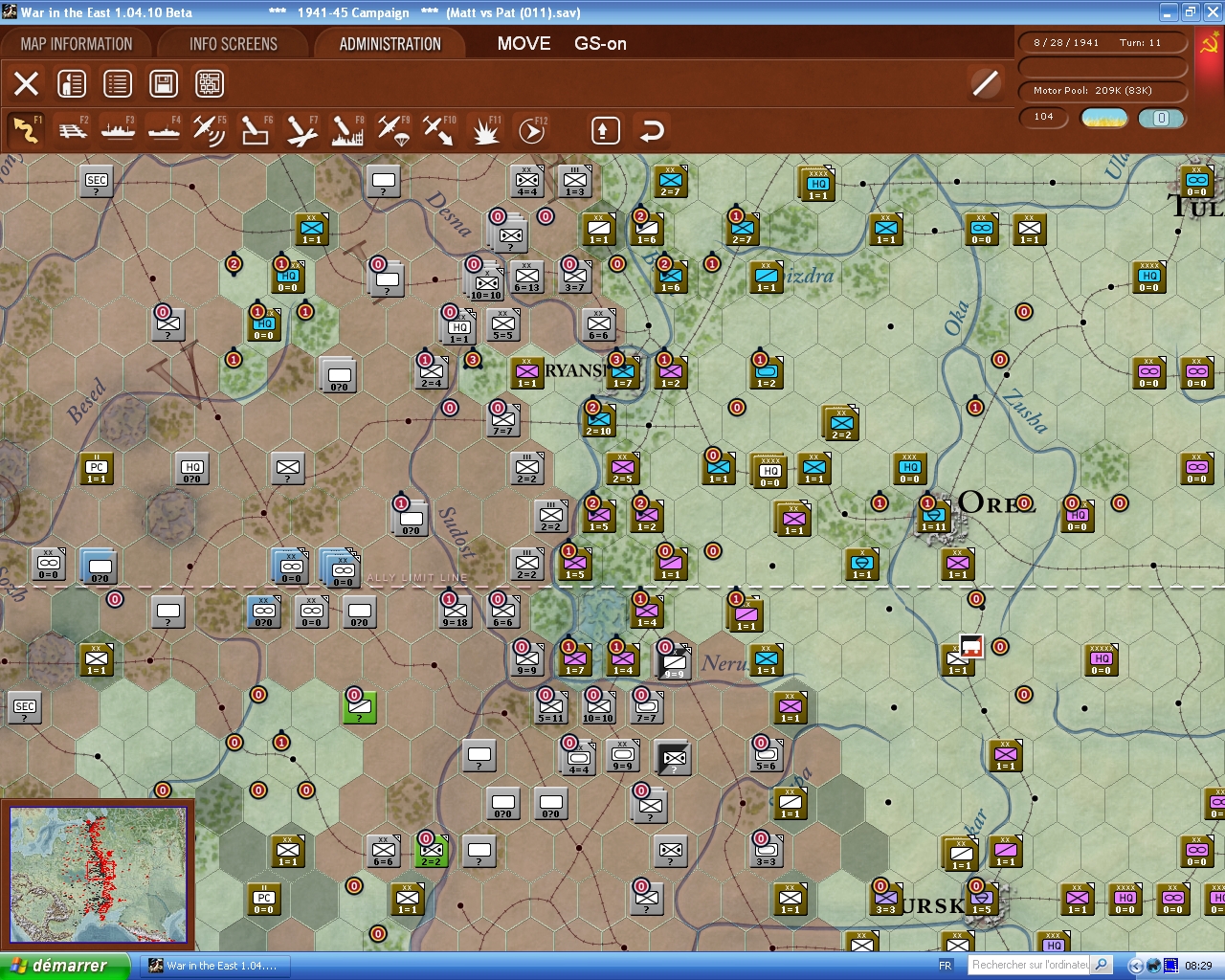Click the Rechercher sur l'ordinateur search field
Viewport: 1225px width, 980px height.
point(1030,966)
